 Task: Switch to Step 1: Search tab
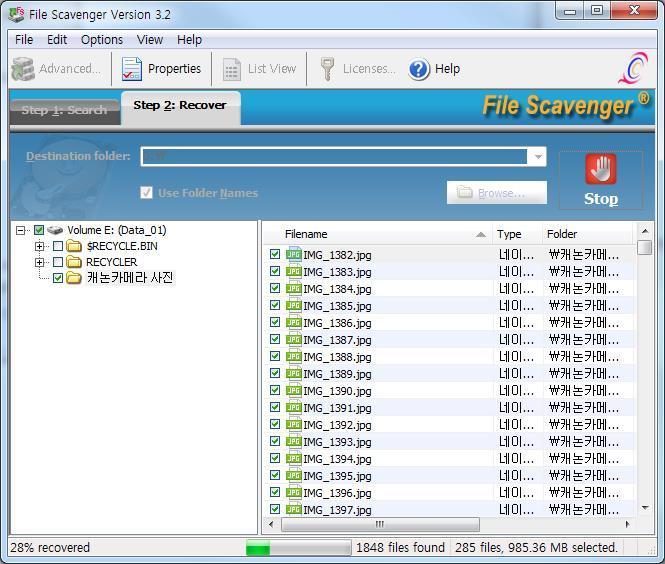point(64,111)
